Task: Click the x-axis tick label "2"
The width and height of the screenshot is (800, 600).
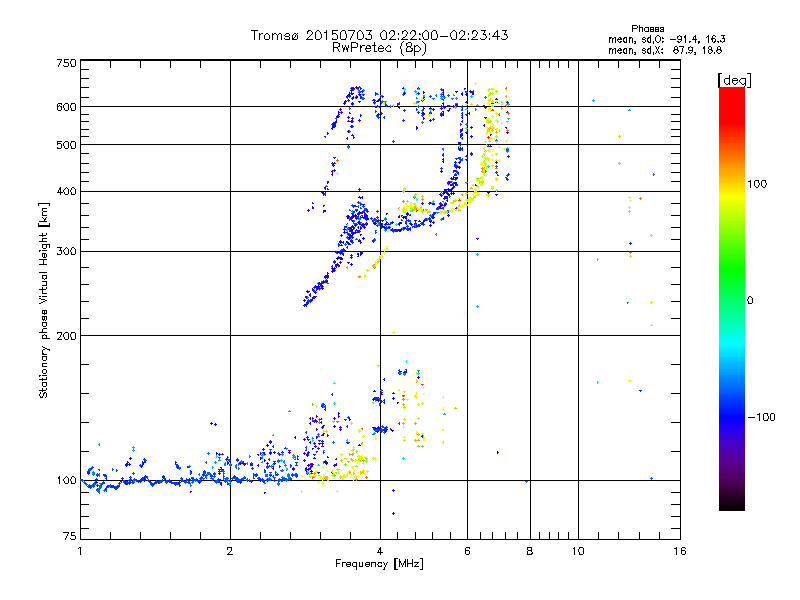Action: click(230, 551)
